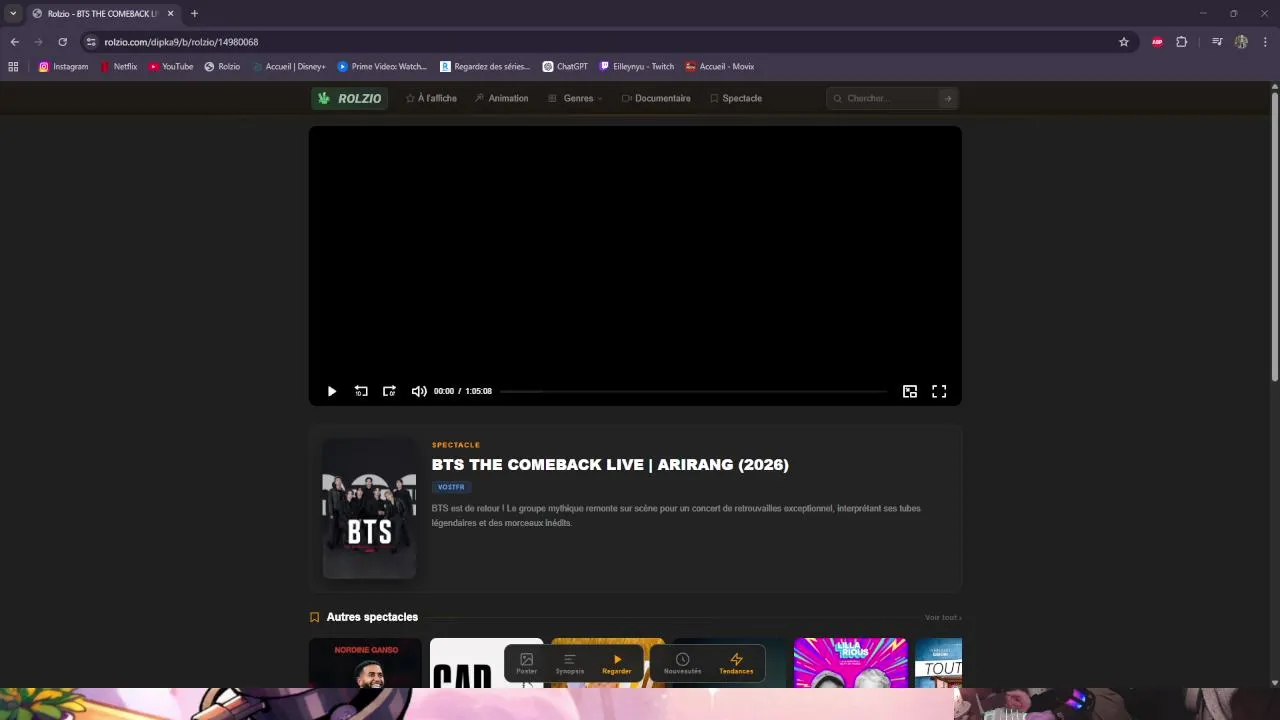Mute the video player volume
This screenshot has height=720, width=1280.
tap(419, 392)
